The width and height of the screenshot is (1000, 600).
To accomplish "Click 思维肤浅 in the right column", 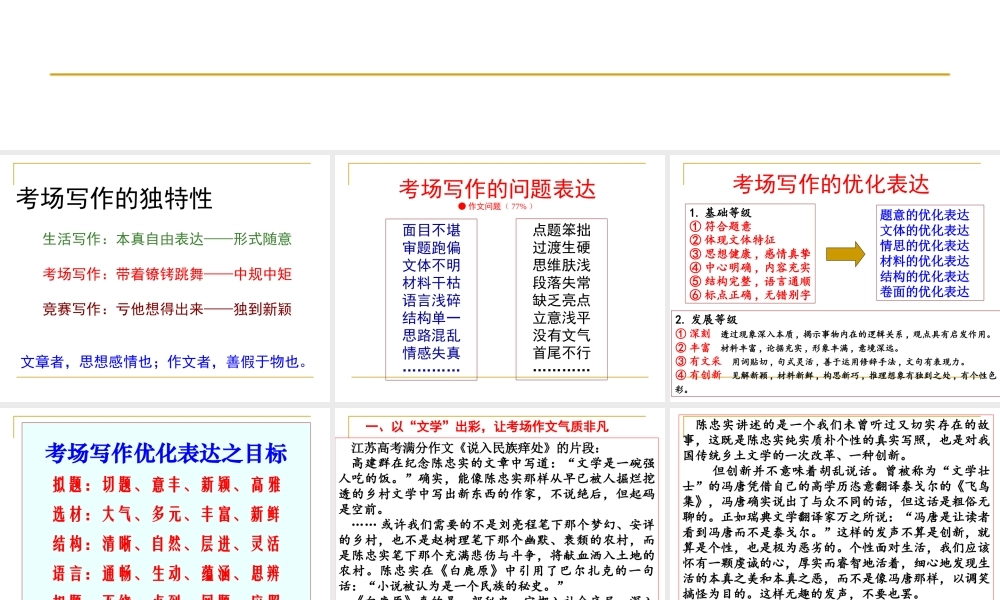I will click(x=562, y=265).
